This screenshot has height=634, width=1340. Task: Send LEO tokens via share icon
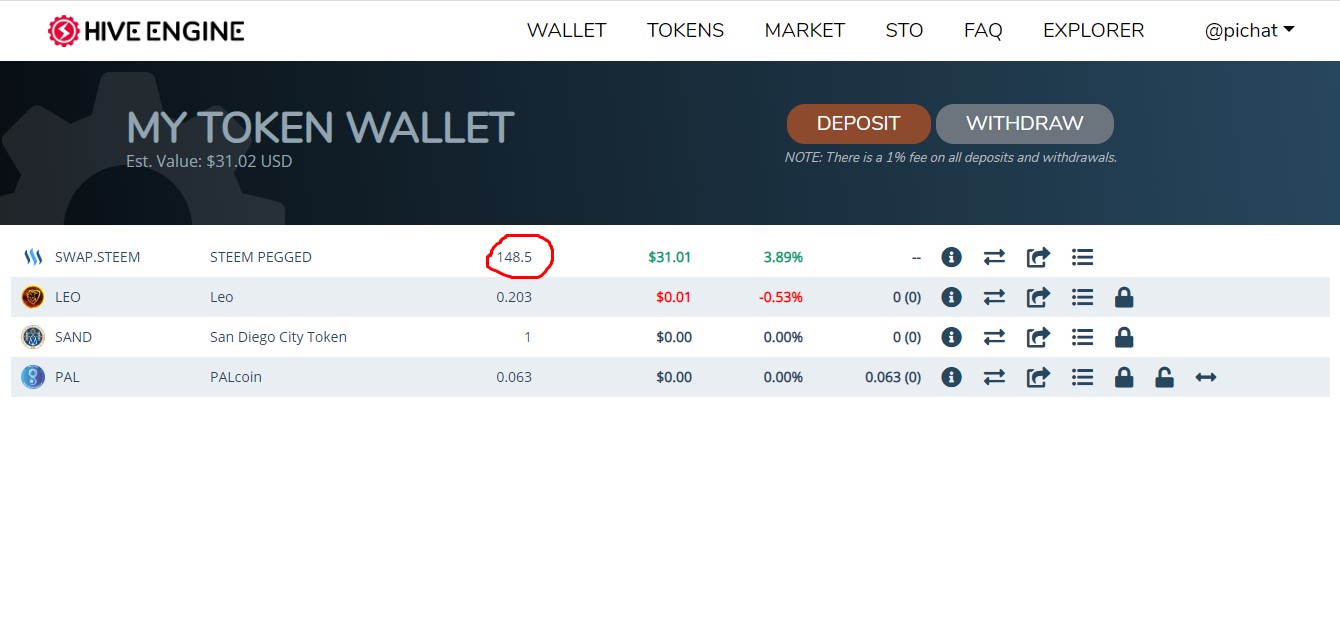click(1038, 297)
